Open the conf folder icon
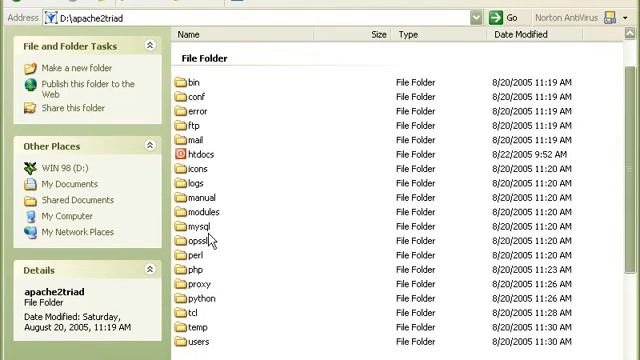The image size is (640, 360). tap(180, 97)
